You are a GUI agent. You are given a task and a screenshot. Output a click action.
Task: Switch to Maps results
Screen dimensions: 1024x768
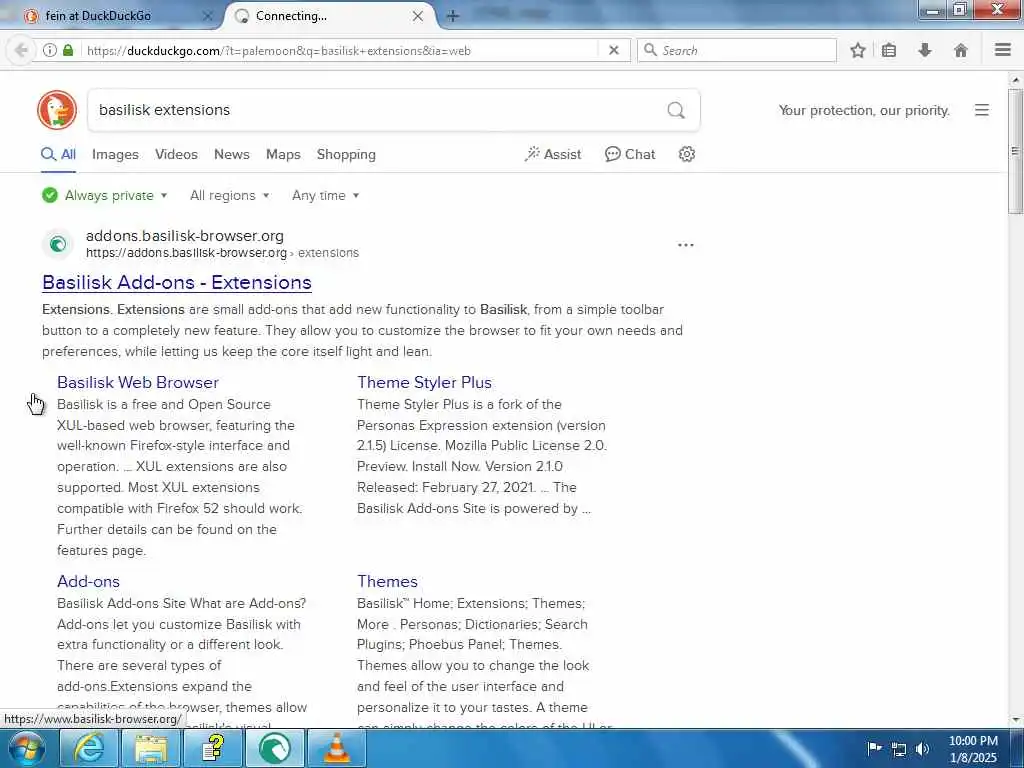(283, 155)
